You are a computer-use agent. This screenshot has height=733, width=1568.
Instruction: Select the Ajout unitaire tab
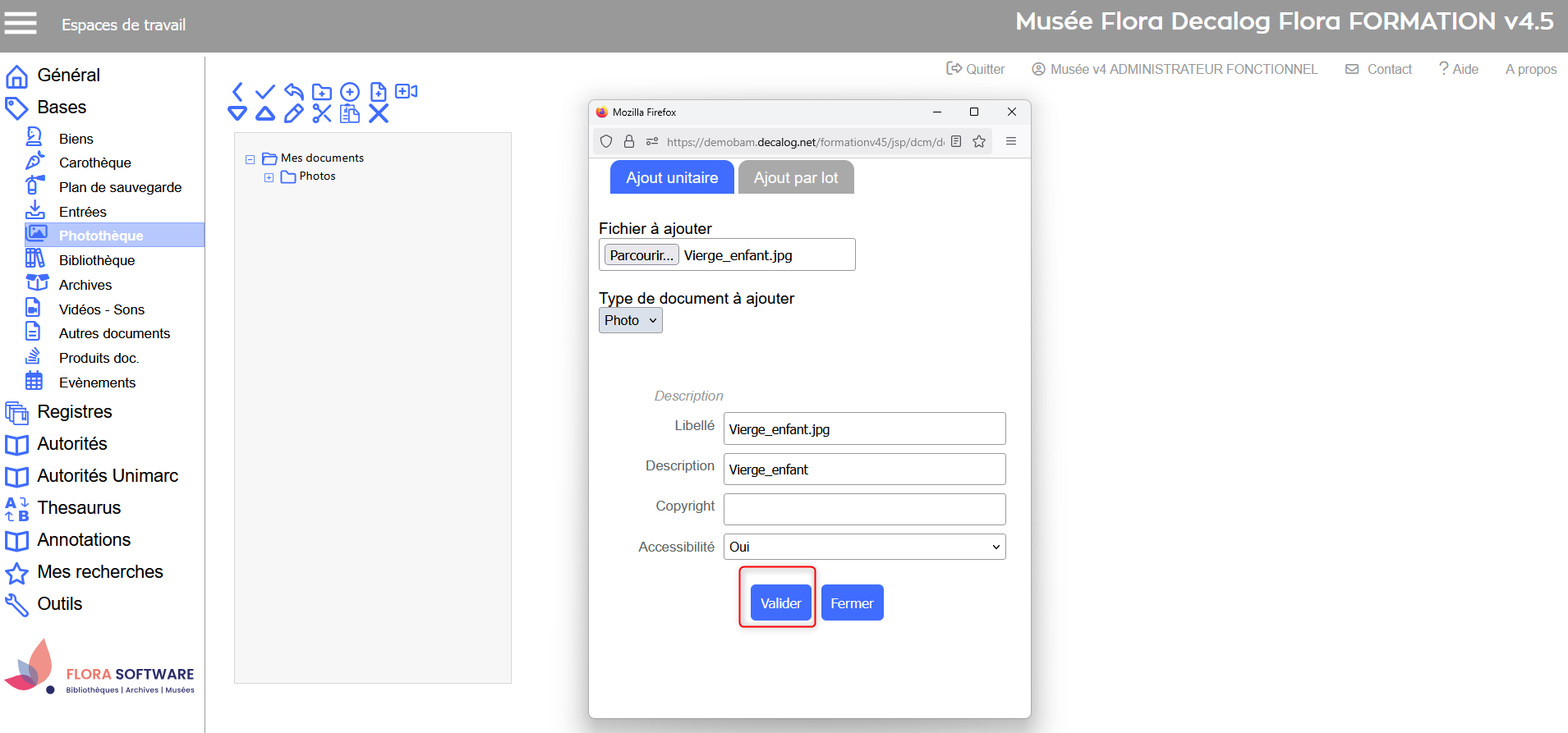[671, 178]
